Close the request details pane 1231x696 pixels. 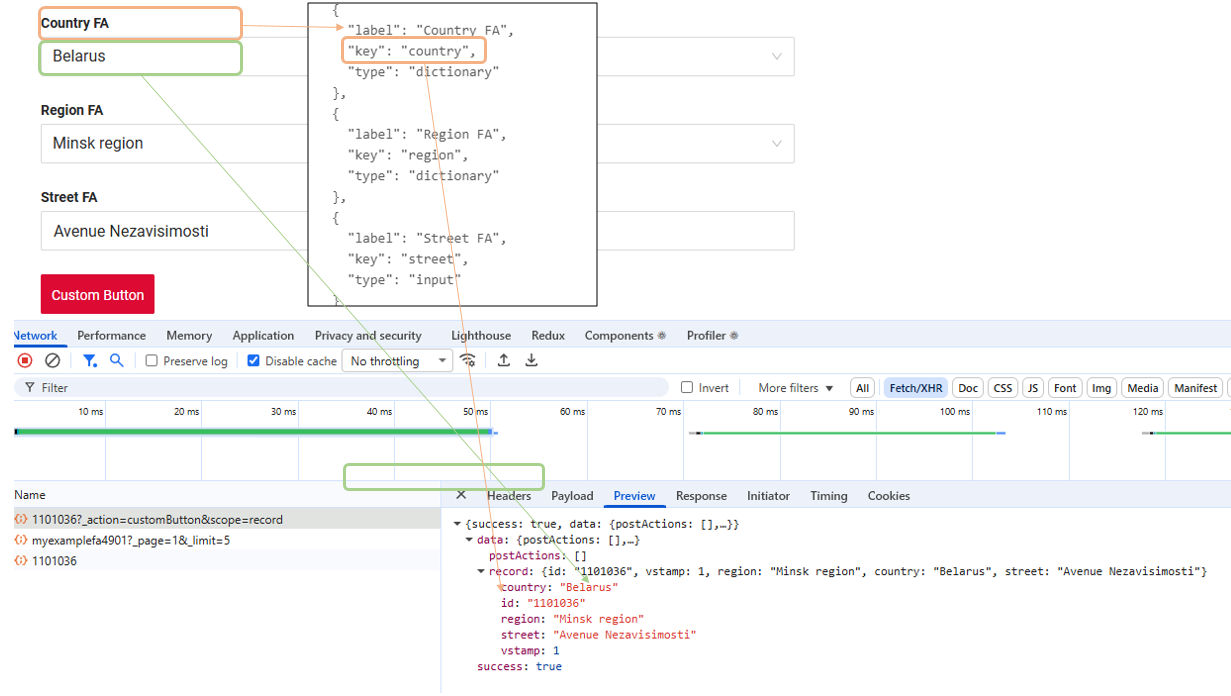click(x=461, y=495)
